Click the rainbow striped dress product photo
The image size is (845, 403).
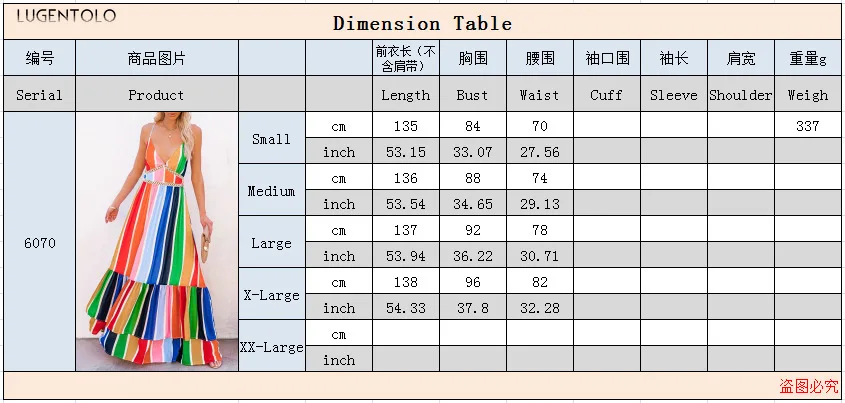click(x=156, y=241)
